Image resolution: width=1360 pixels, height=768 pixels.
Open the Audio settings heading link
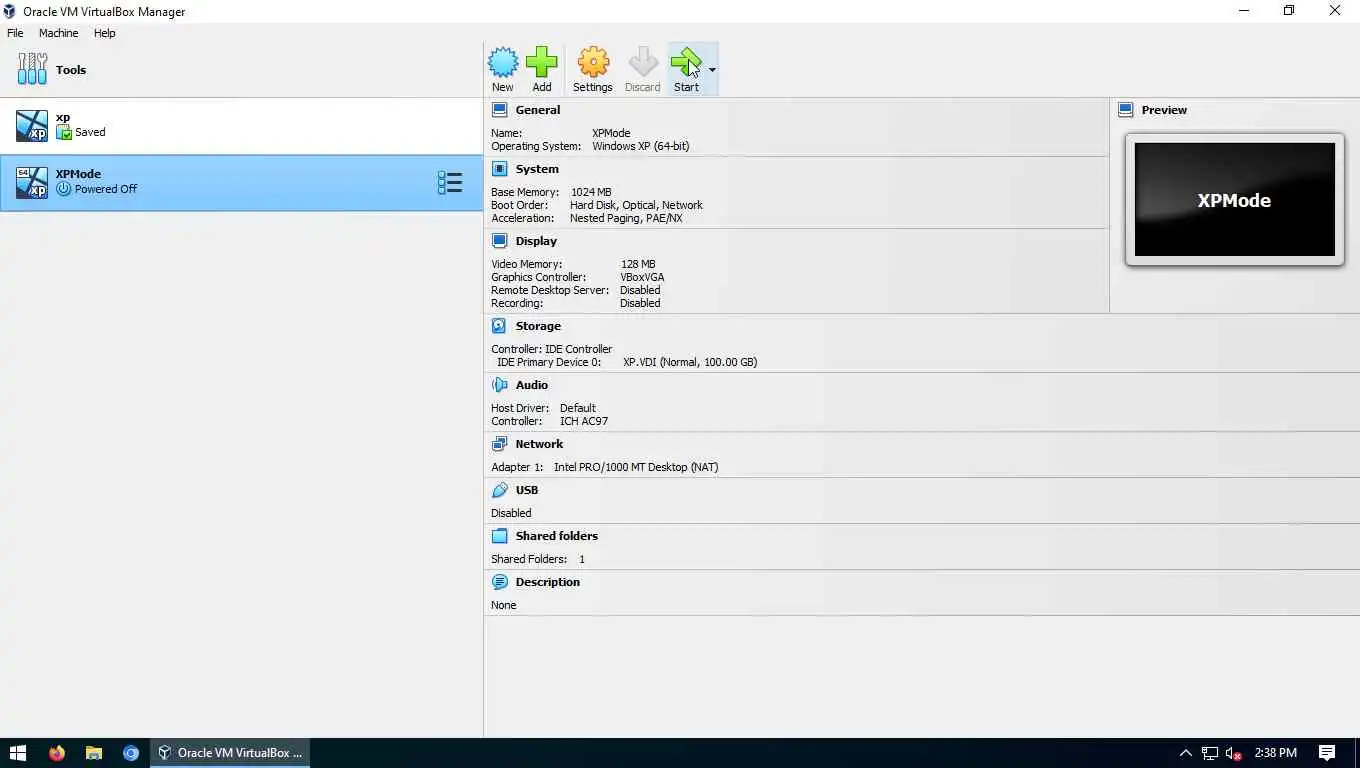pyautogui.click(x=532, y=385)
